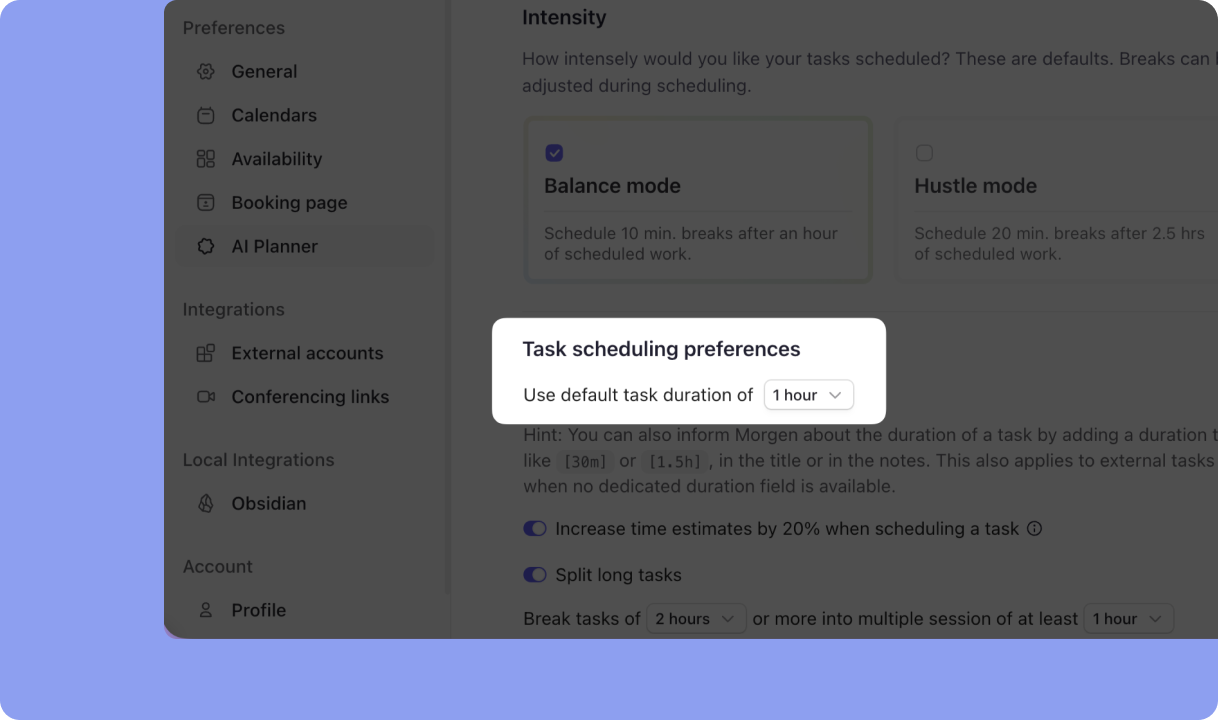Select the AI Planner icon

click(x=205, y=246)
